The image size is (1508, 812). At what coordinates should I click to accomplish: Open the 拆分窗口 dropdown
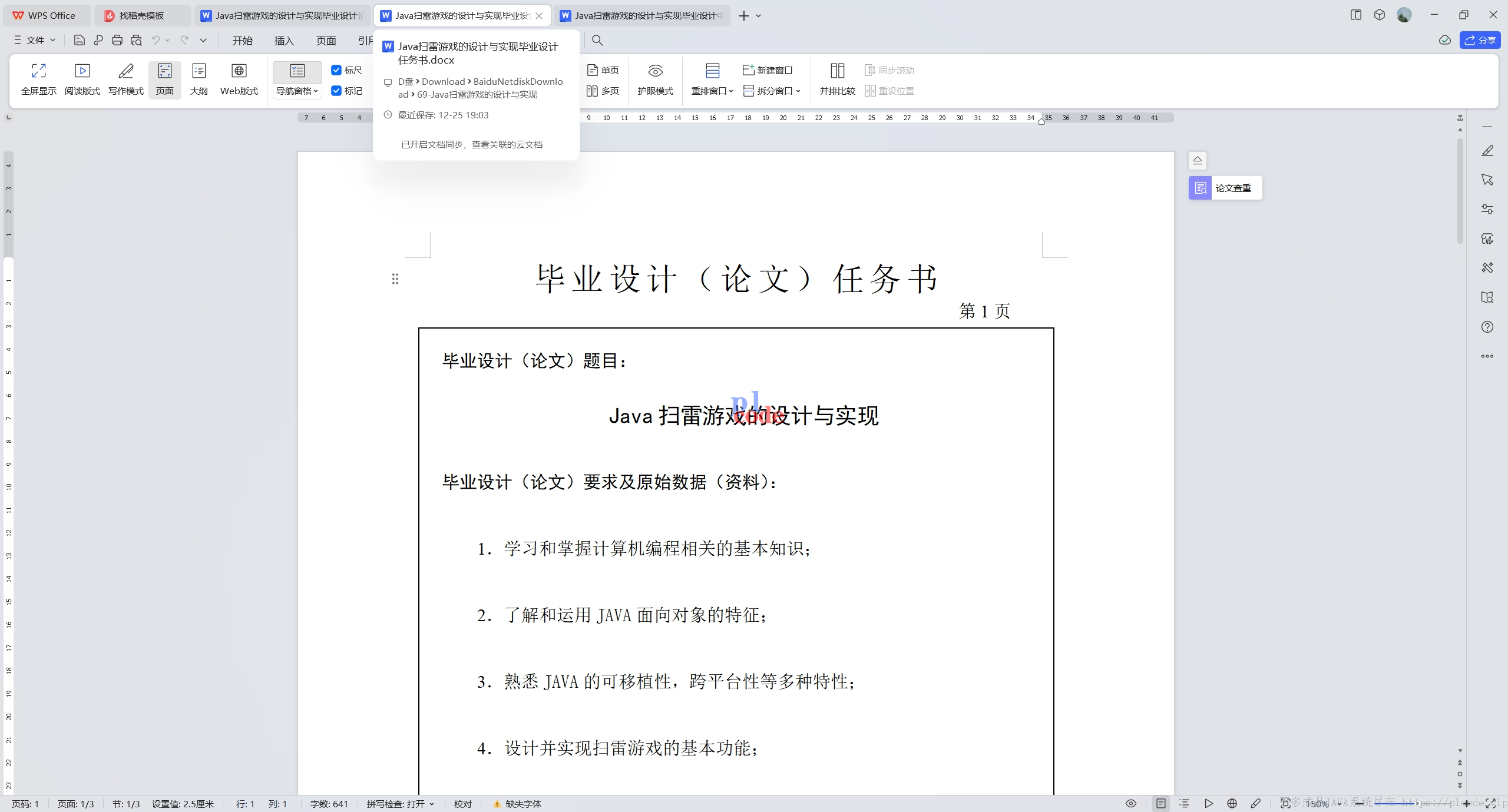[772, 91]
